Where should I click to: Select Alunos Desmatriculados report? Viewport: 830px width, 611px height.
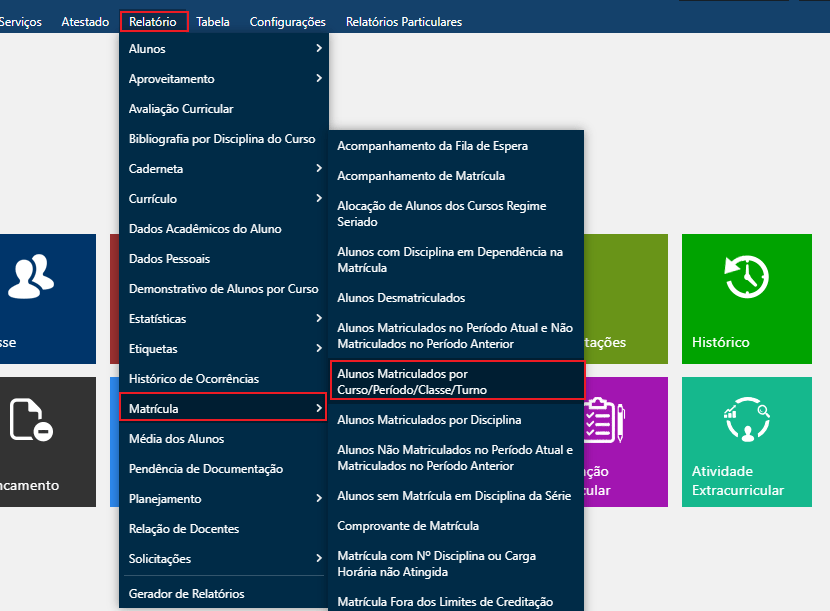(x=401, y=298)
